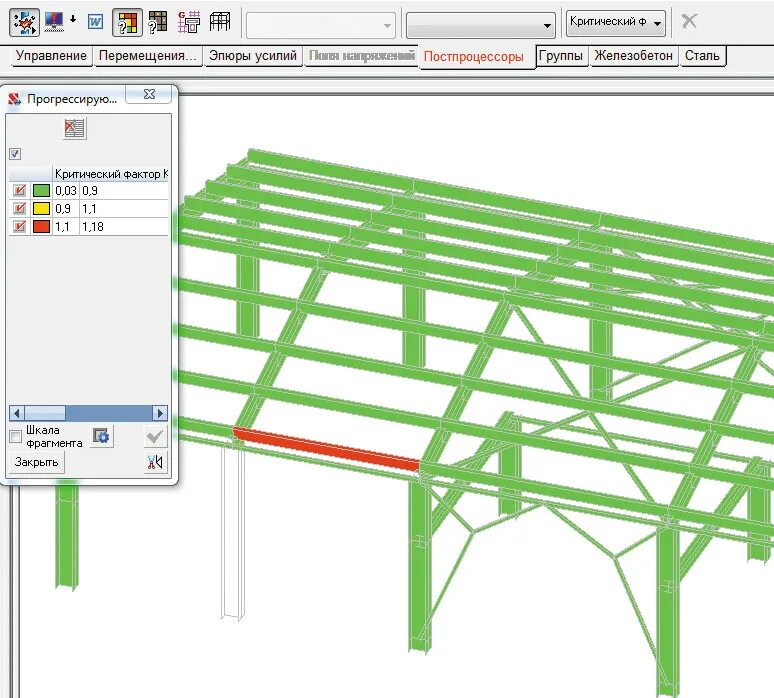Click the Поля напряжений tab
This screenshot has width=774, height=698.
[x=361, y=56]
